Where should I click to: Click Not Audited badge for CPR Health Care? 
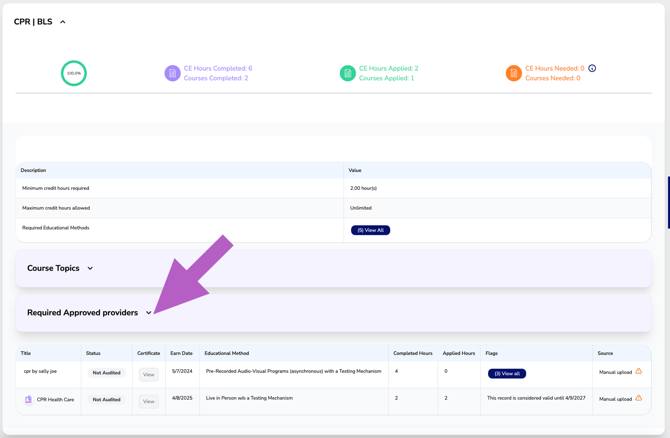(x=106, y=400)
